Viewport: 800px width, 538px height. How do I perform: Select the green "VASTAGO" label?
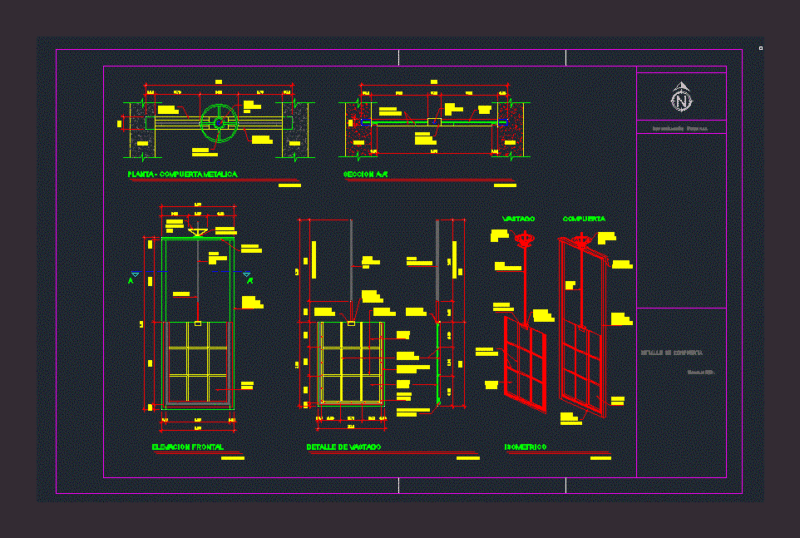click(x=518, y=219)
